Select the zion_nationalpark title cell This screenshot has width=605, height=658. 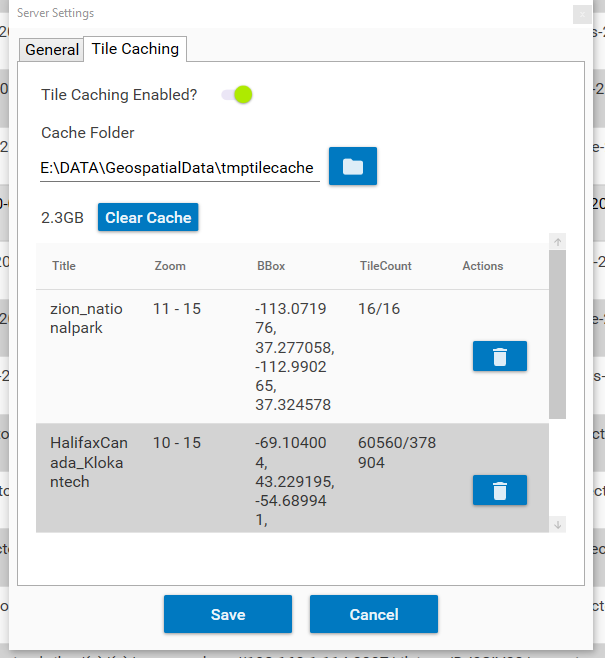(x=86, y=318)
